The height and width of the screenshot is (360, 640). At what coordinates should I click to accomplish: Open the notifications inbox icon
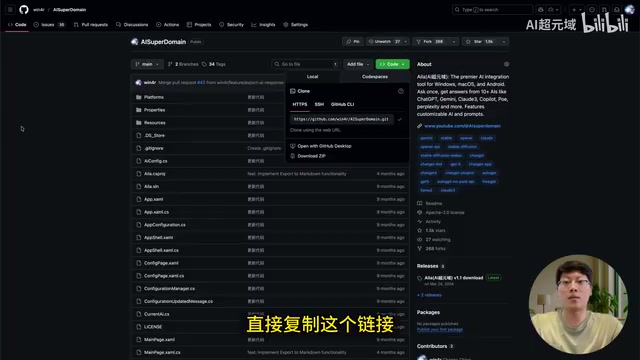[x=617, y=9]
